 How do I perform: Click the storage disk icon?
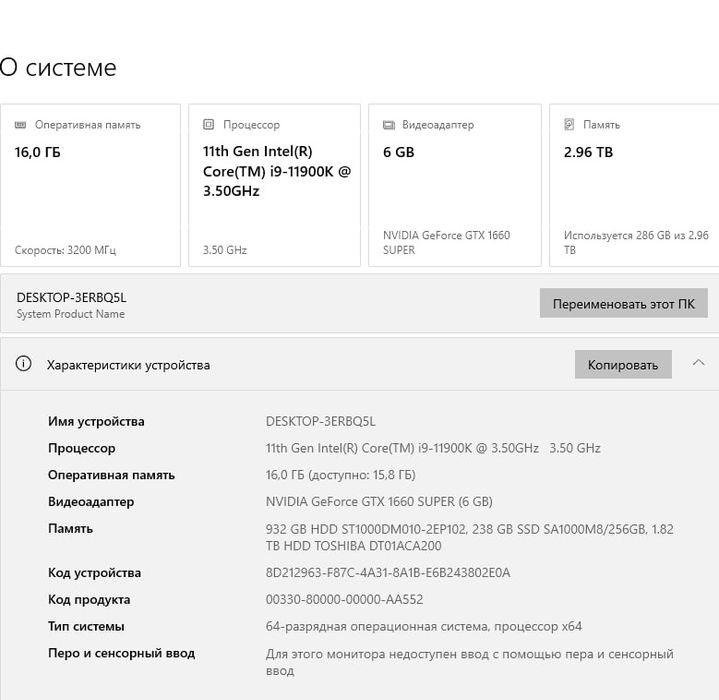tap(569, 125)
